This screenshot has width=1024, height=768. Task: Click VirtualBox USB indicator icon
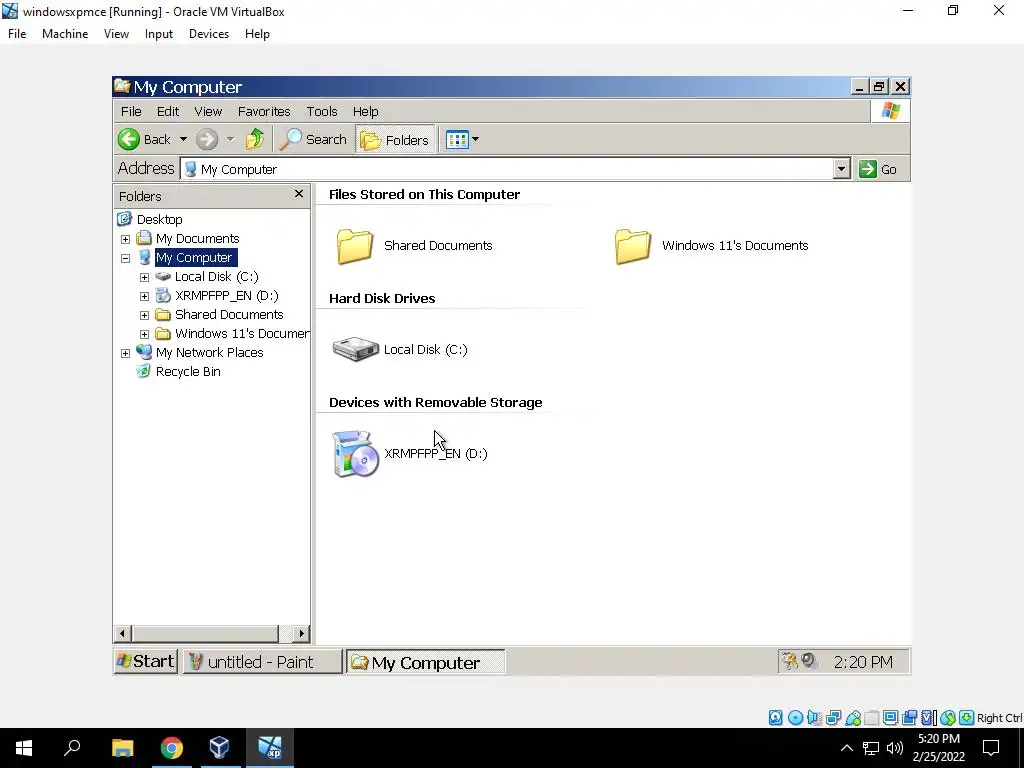853,718
